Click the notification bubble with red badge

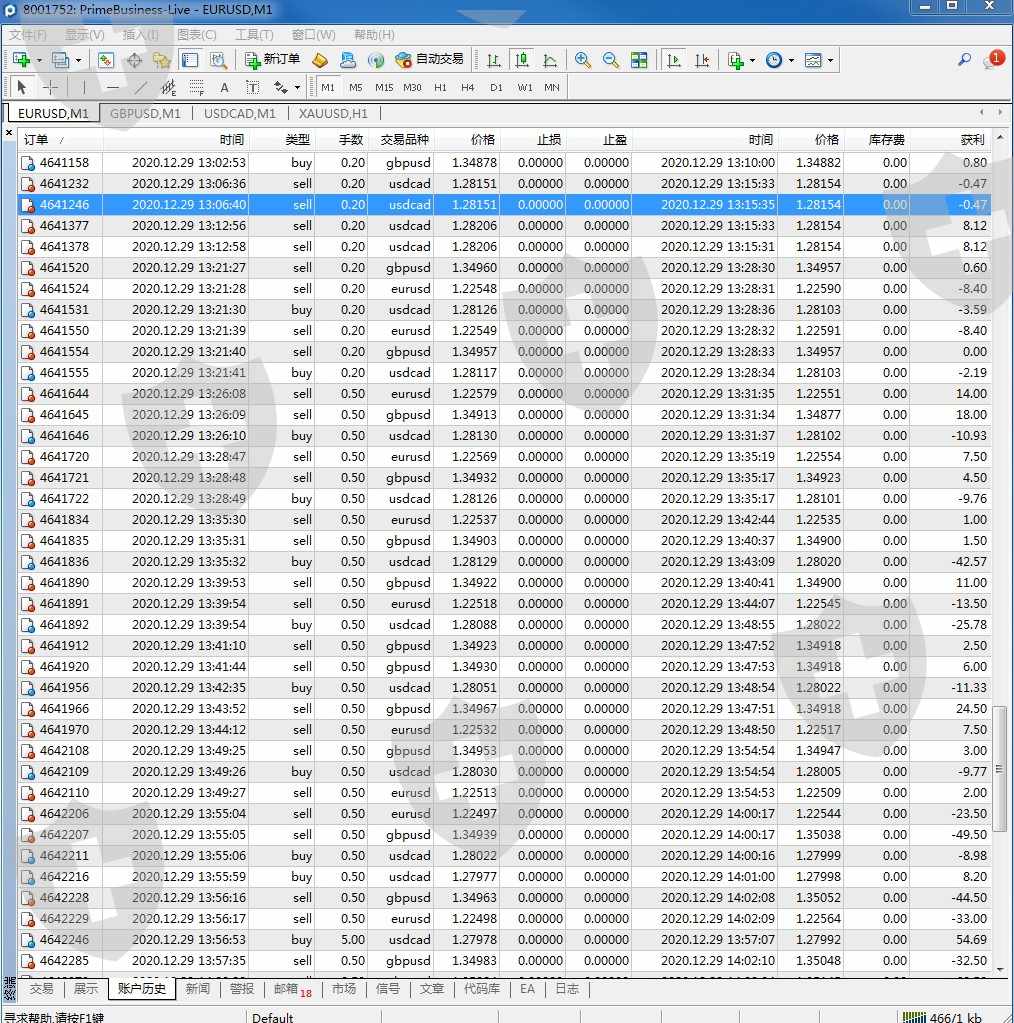(993, 60)
